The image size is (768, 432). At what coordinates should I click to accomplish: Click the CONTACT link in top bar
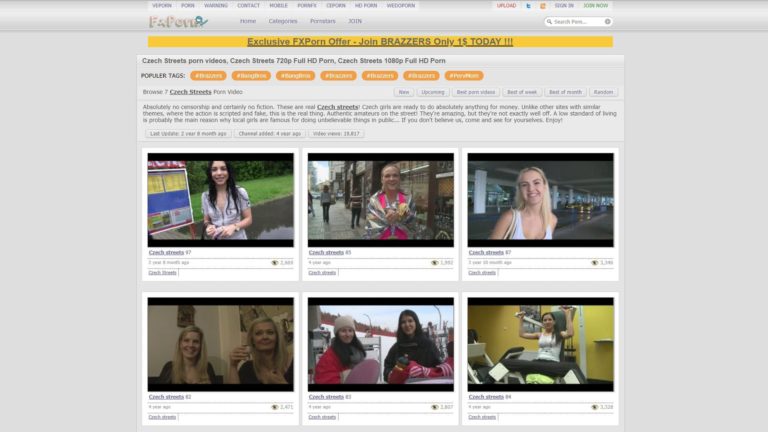[x=248, y=6]
